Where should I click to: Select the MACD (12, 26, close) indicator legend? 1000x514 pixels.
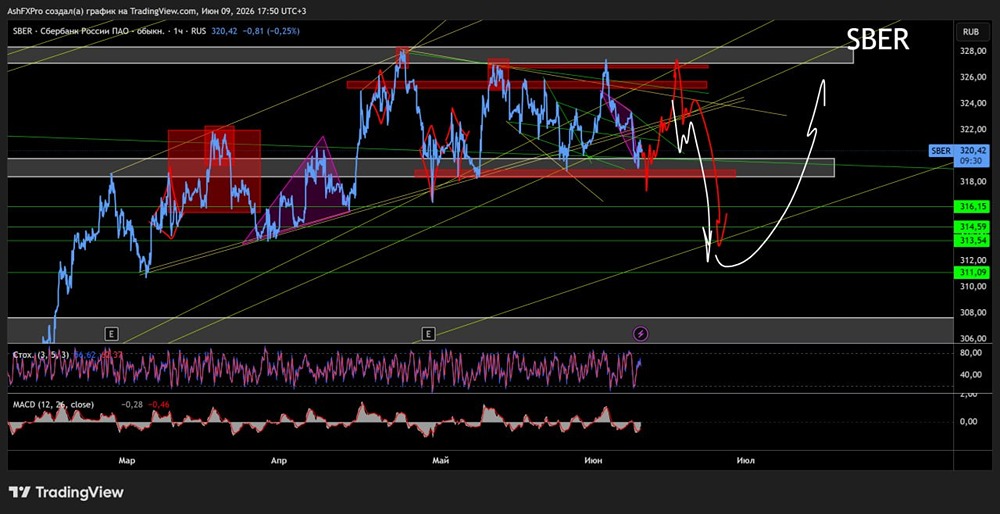[x=53, y=404]
